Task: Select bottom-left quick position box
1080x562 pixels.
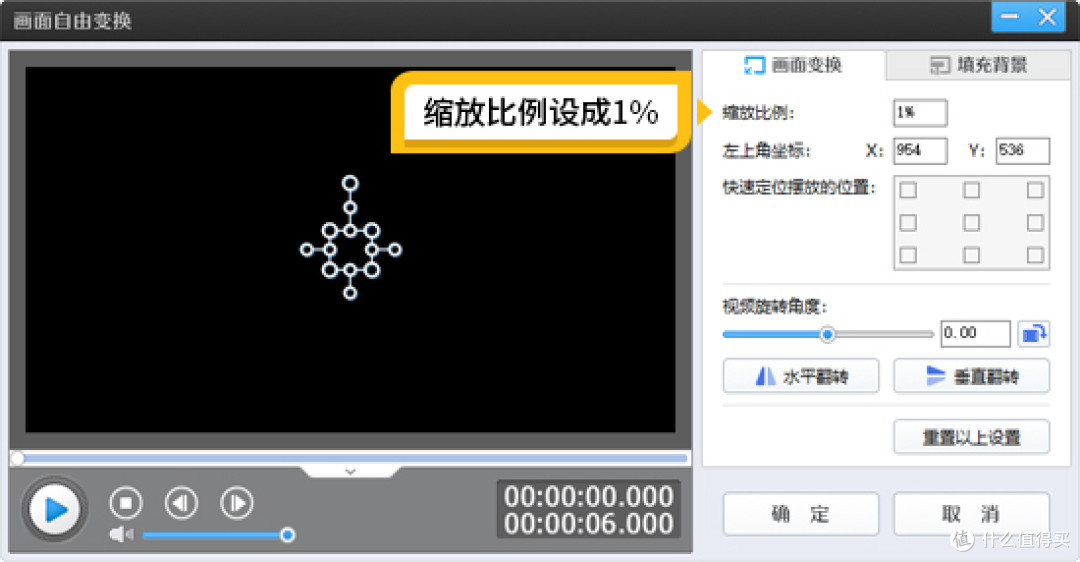Action: coord(908,255)
